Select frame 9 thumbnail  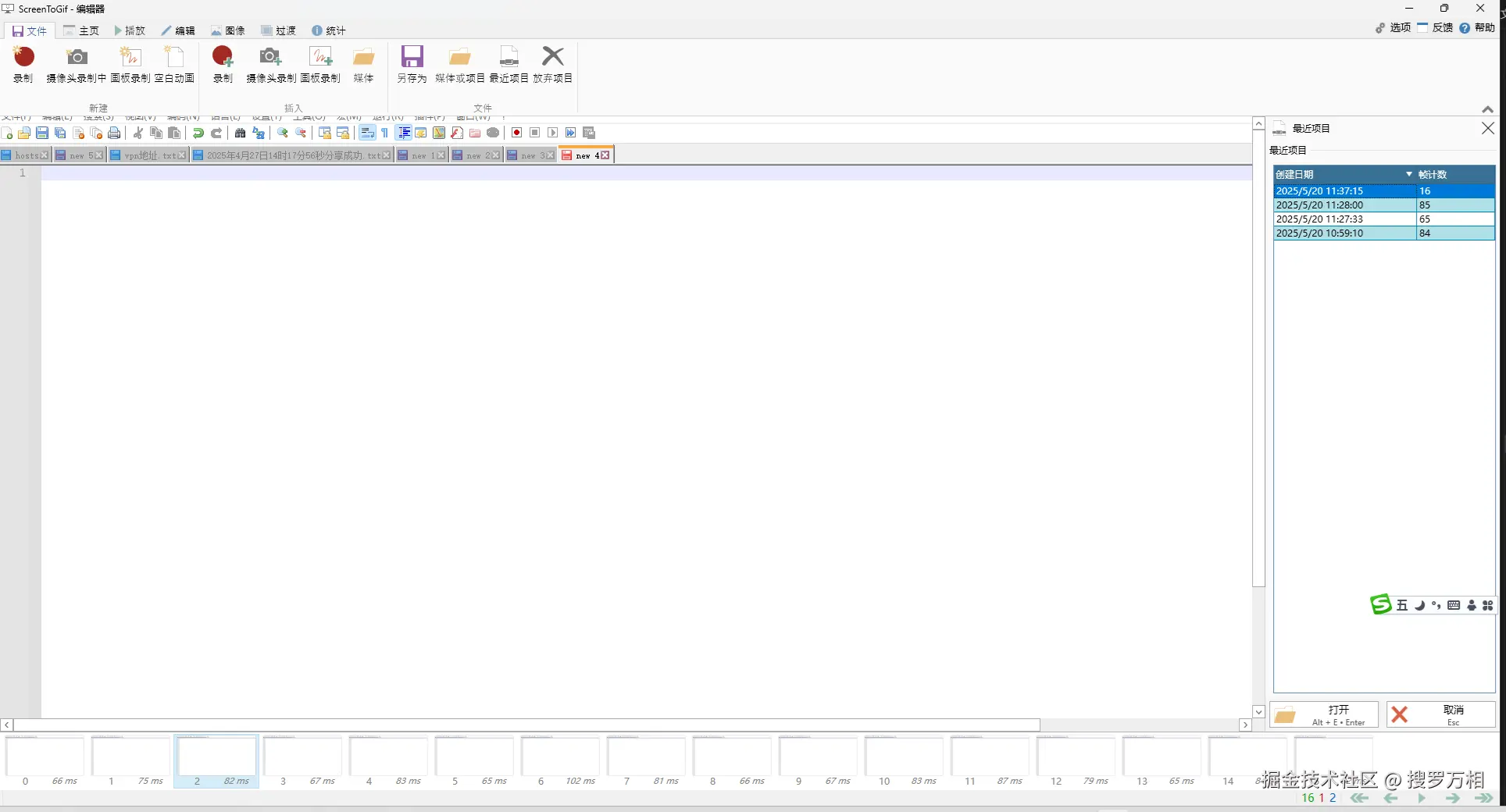(818, 761)
